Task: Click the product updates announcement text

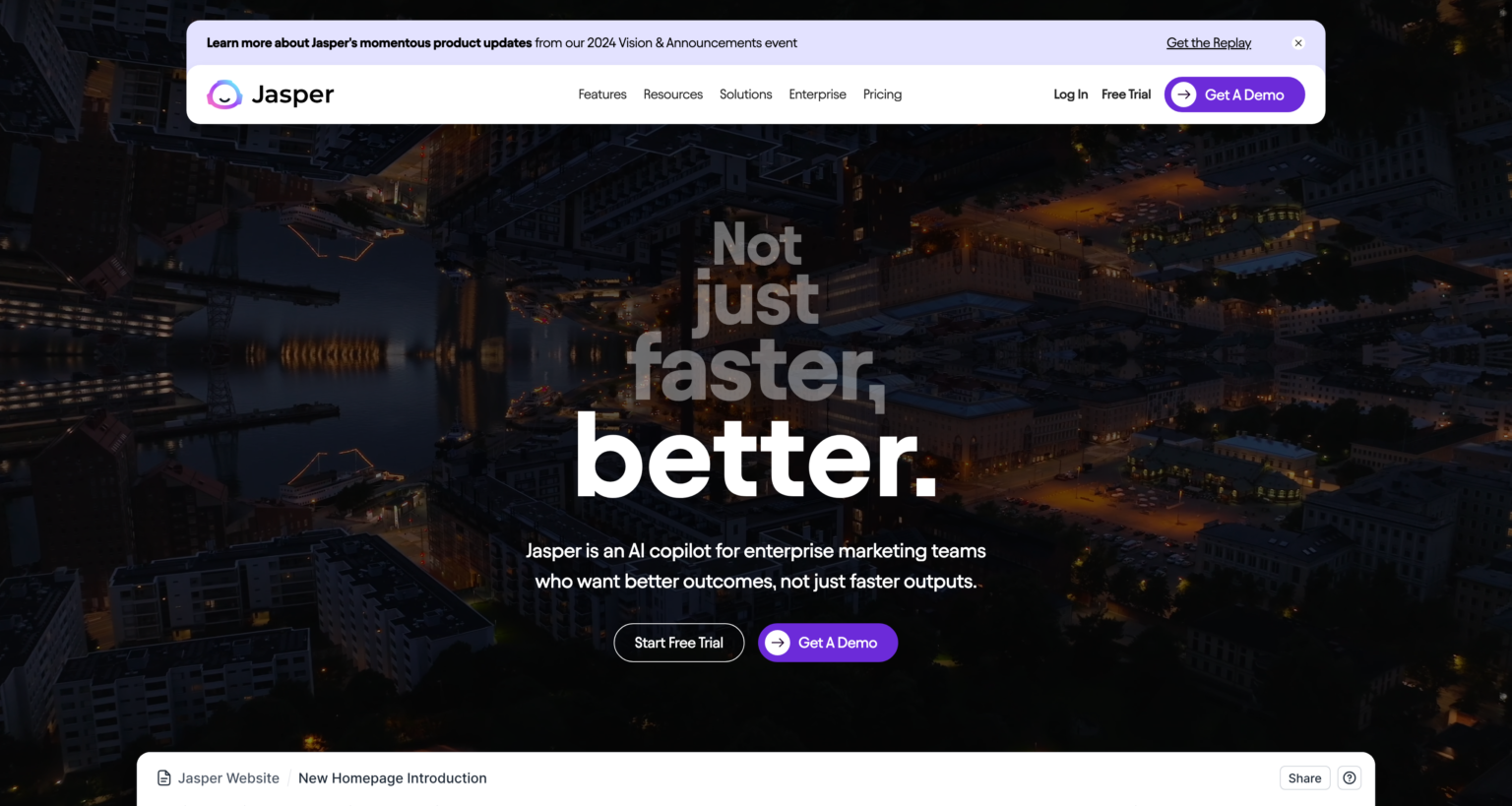Action: 501,43
